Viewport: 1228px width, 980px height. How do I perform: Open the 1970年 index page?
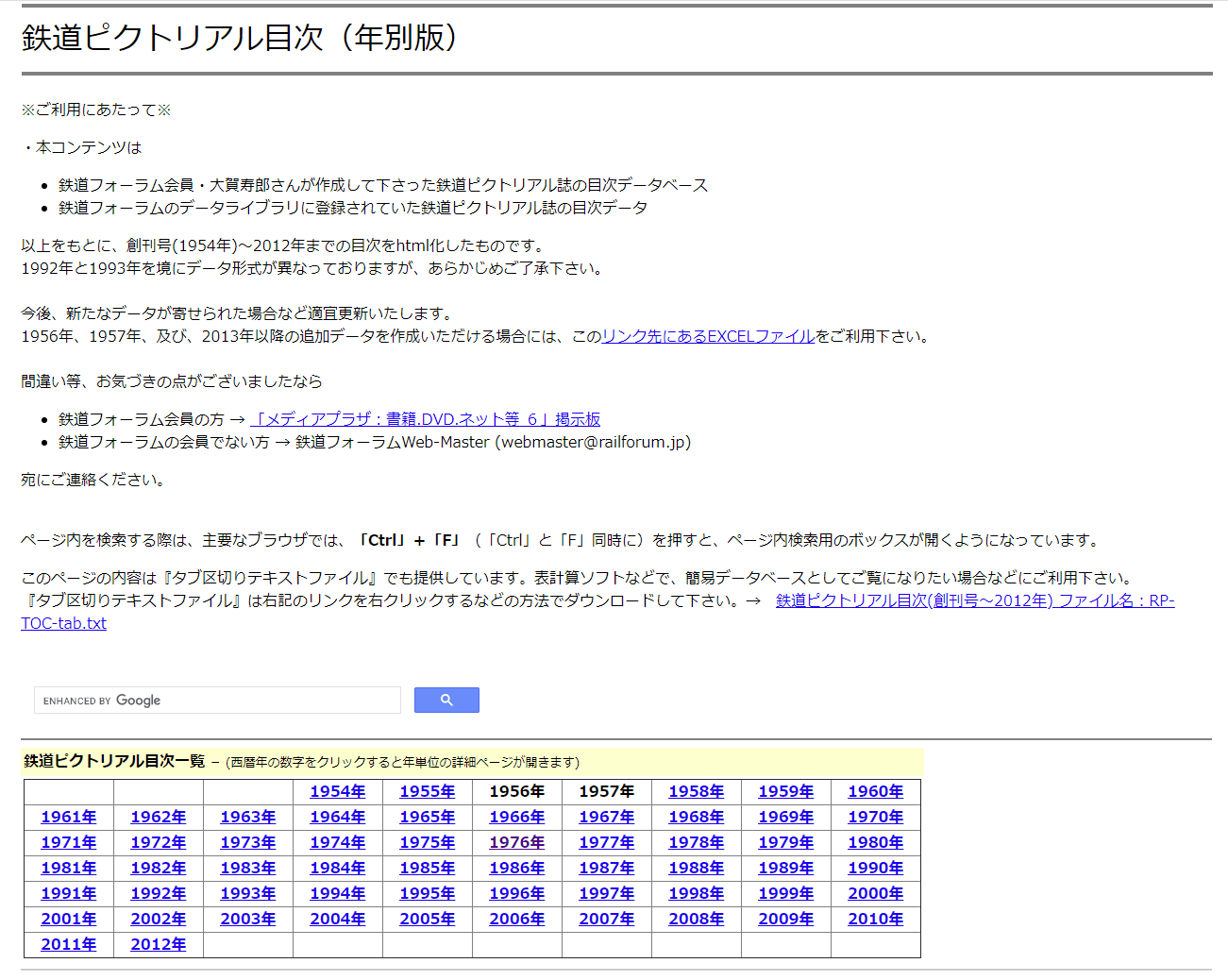[876, 817]
